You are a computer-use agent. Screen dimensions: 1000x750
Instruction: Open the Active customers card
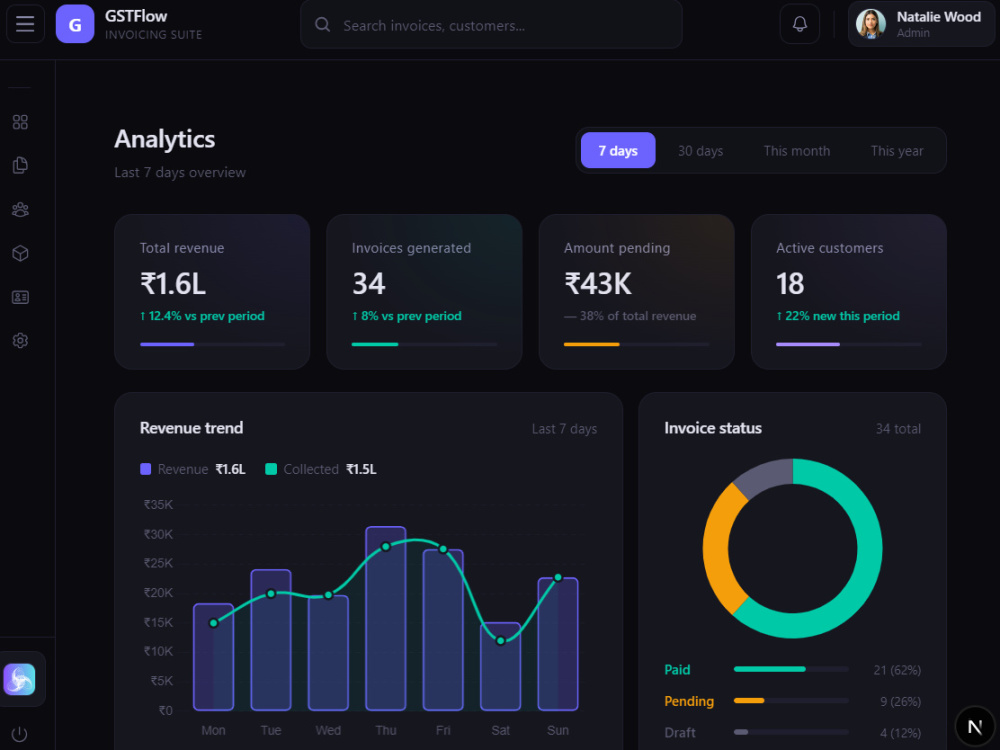click(x=848, y=292)
